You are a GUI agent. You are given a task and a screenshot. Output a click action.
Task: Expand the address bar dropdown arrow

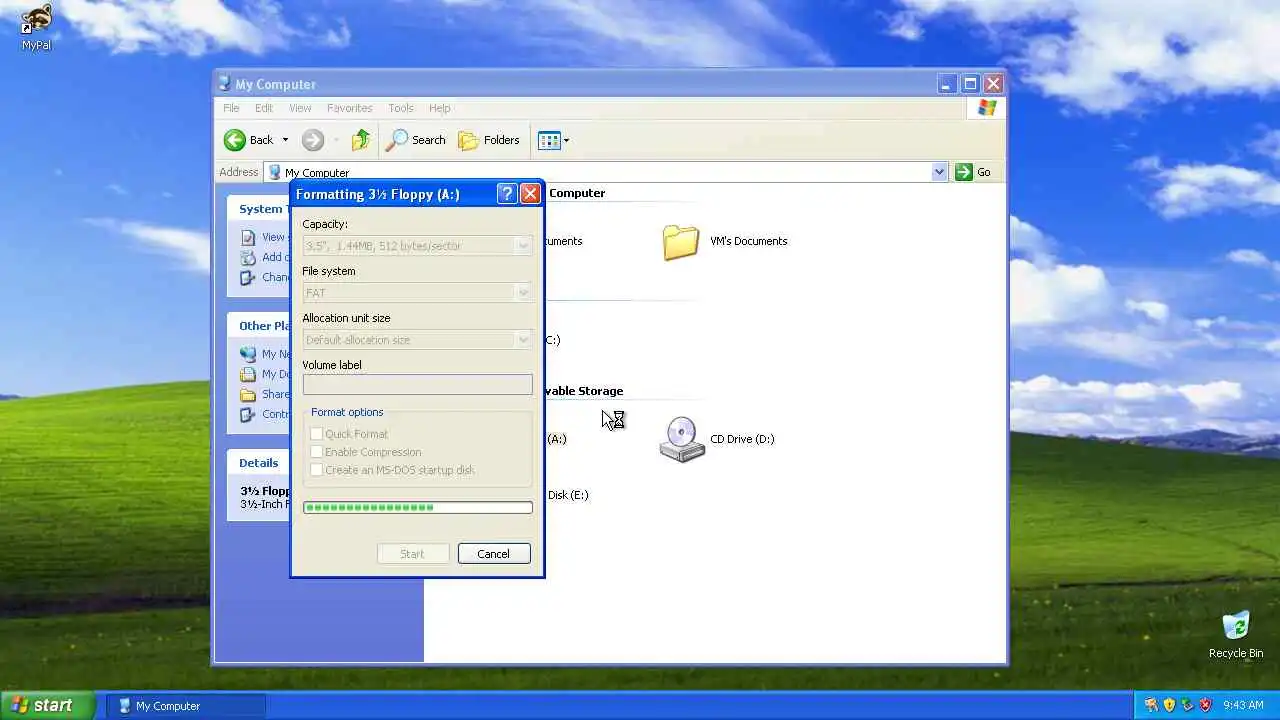click(x=939, y=172)
